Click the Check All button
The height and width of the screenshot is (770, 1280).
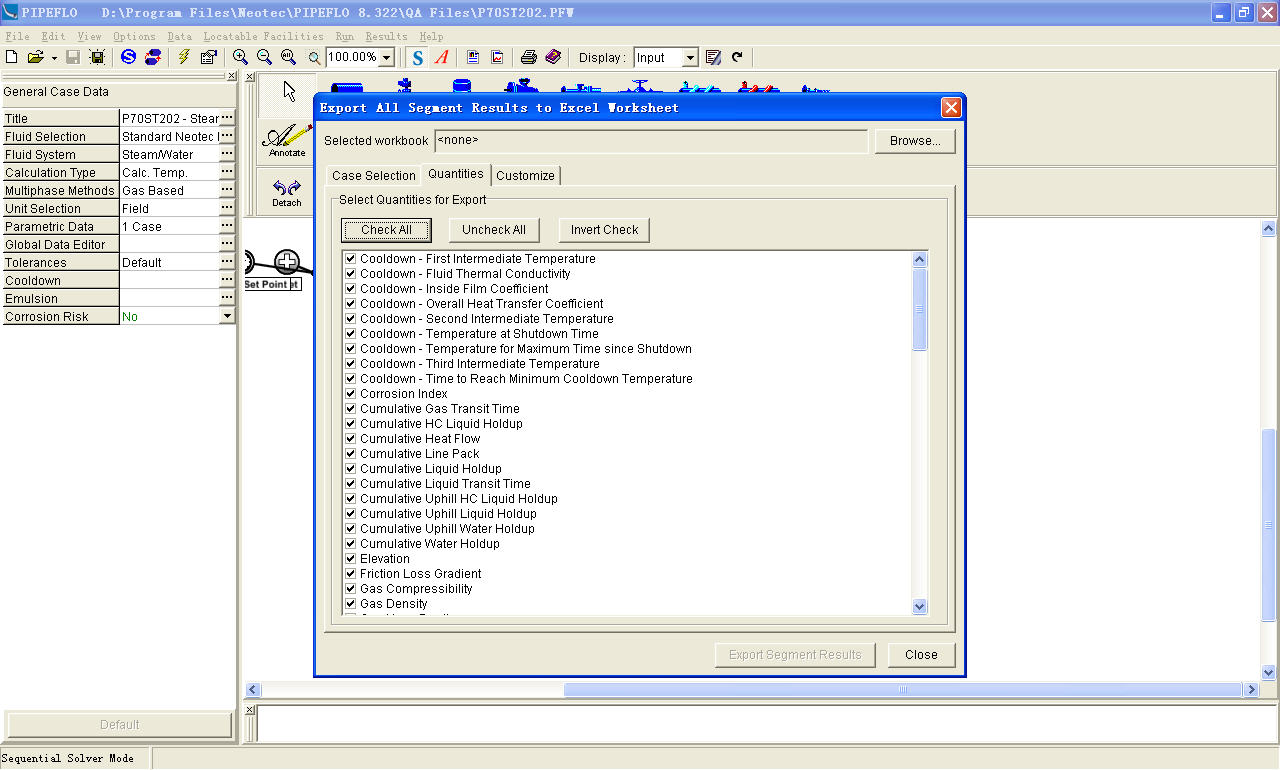point(386,230)
